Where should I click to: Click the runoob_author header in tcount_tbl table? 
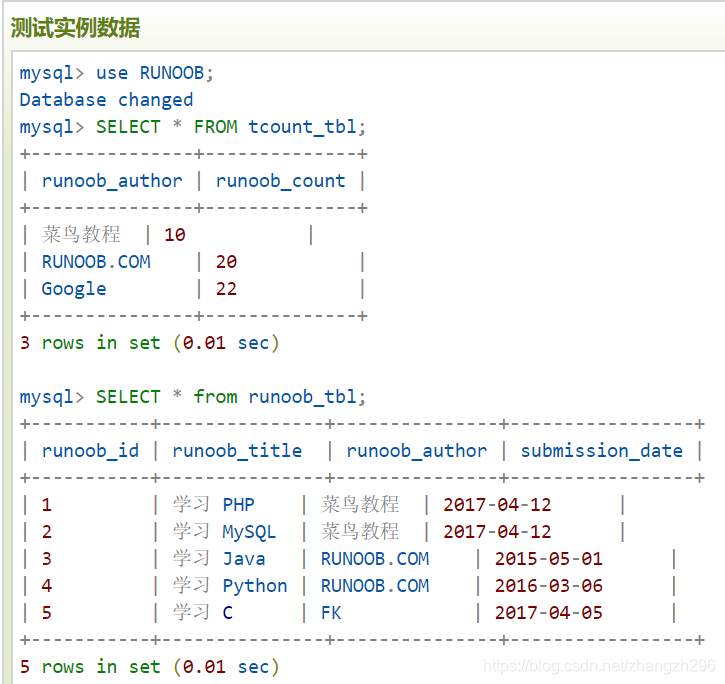[x=112, y=181]
